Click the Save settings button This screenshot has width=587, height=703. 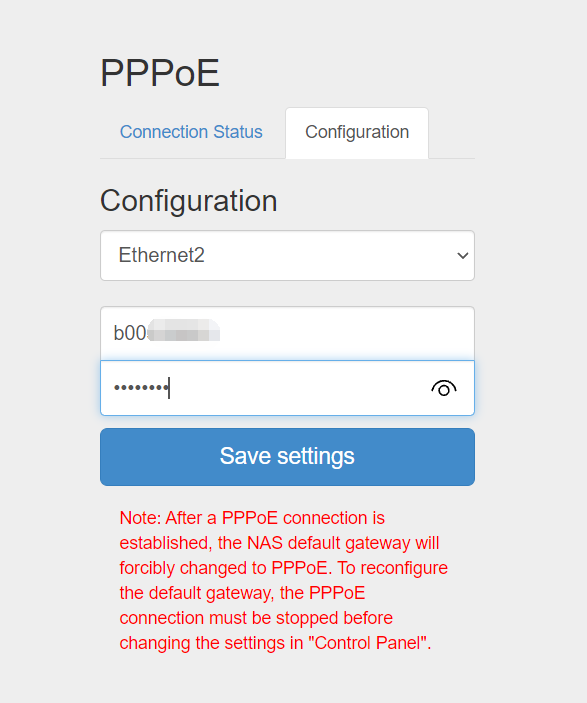287,457
